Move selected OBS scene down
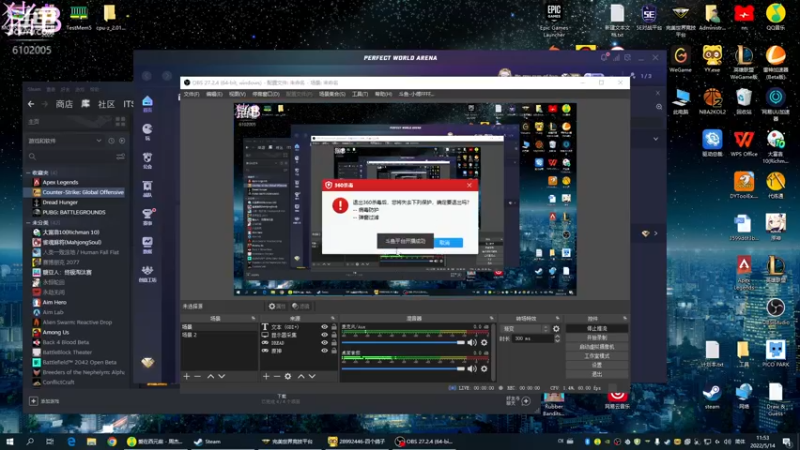Image resolution: width=800 pixels, height=450 pixels. pos(221,377)
